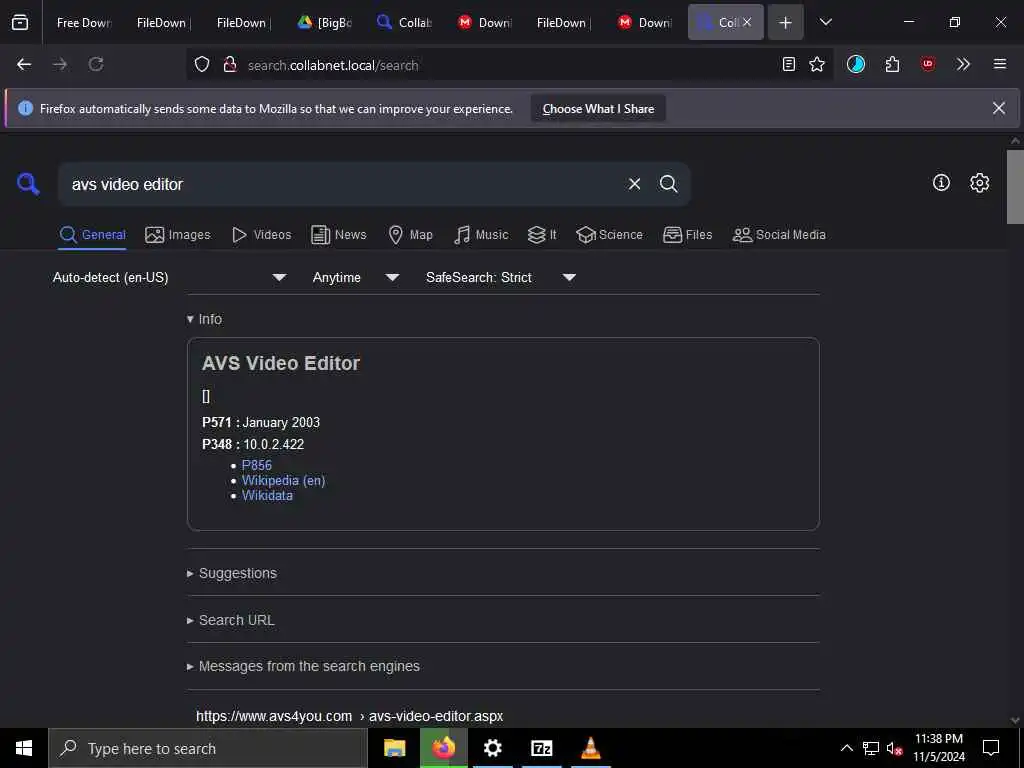Image resolution: width=1024 pixels, height=768 pixels.
Task: Open the P856 link in infobox
Action: pos(257,465)
